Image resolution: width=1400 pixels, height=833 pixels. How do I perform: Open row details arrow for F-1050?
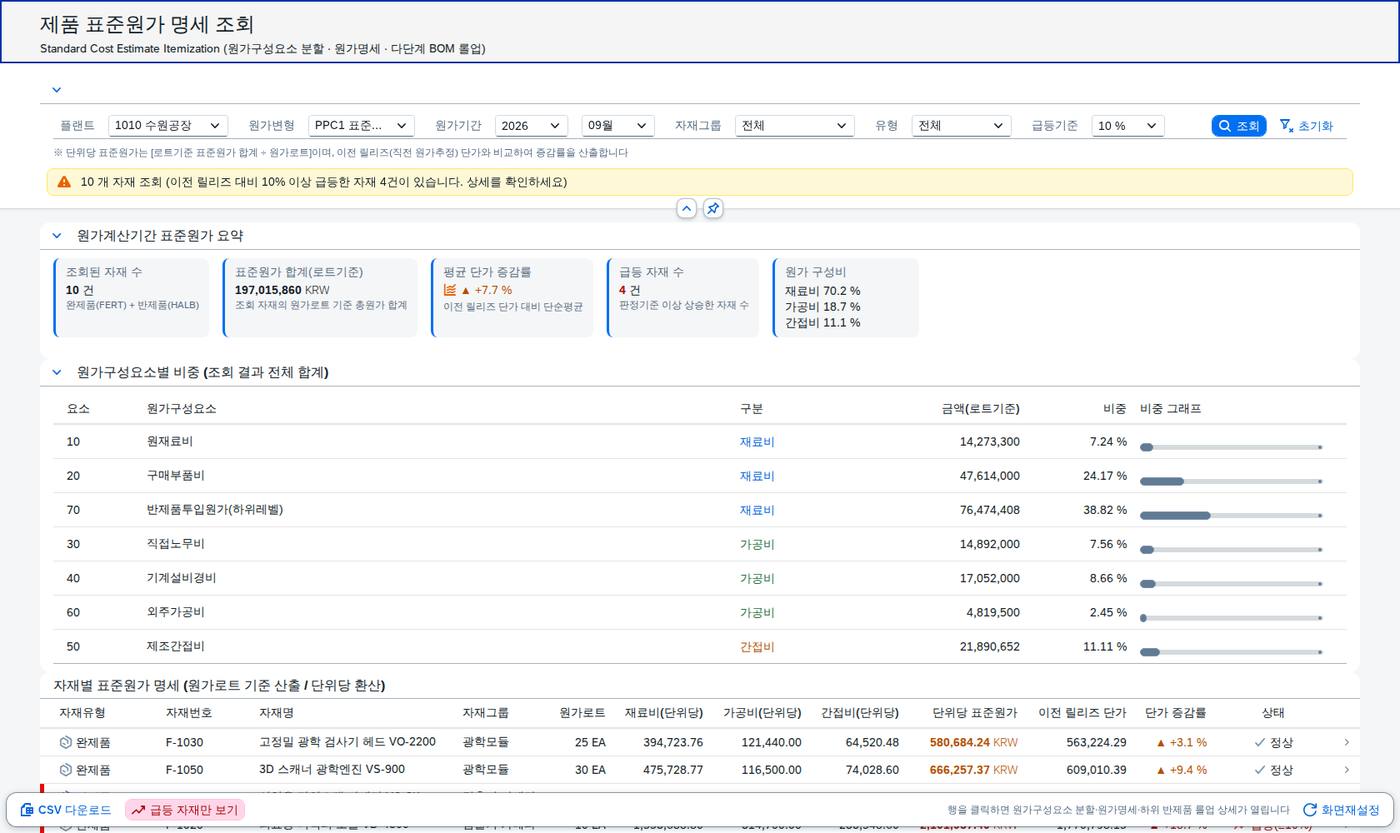click(1346, 770)
